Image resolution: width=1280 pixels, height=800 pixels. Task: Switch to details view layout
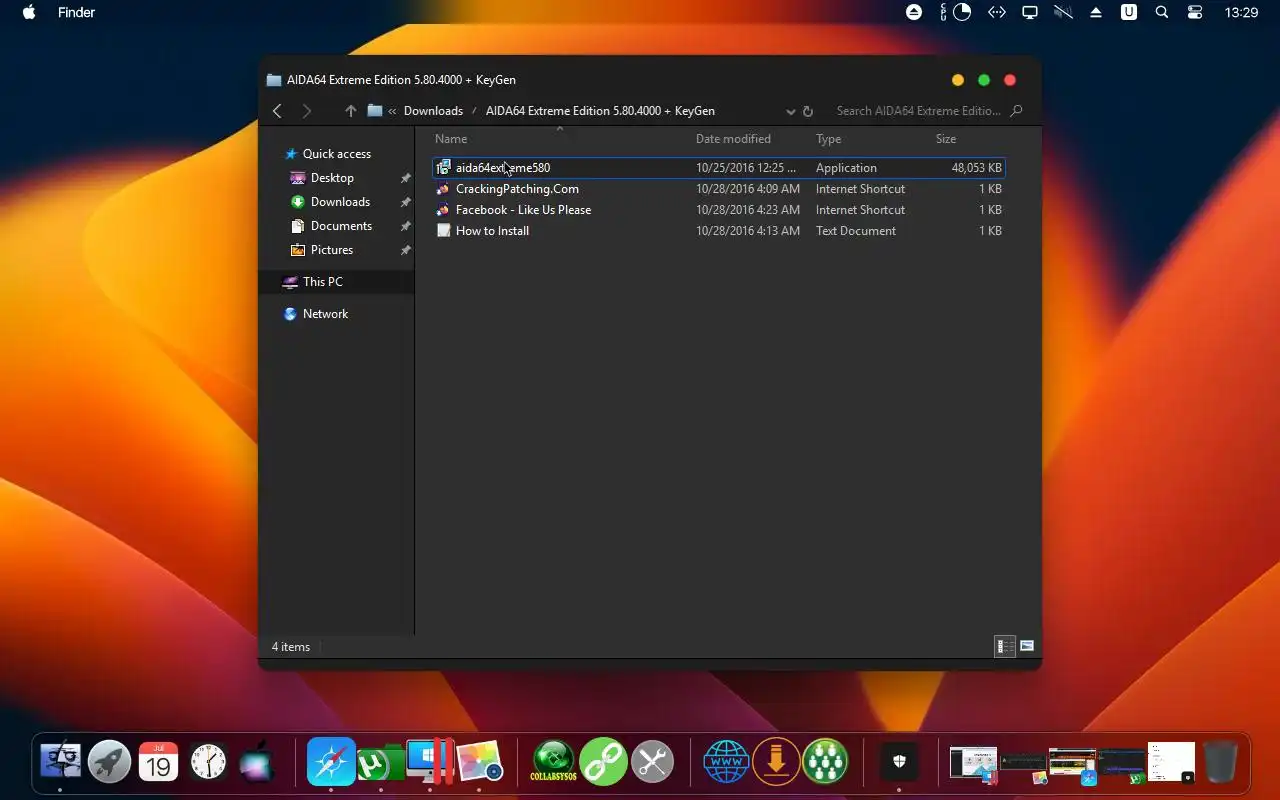[x=1005, y=647]
